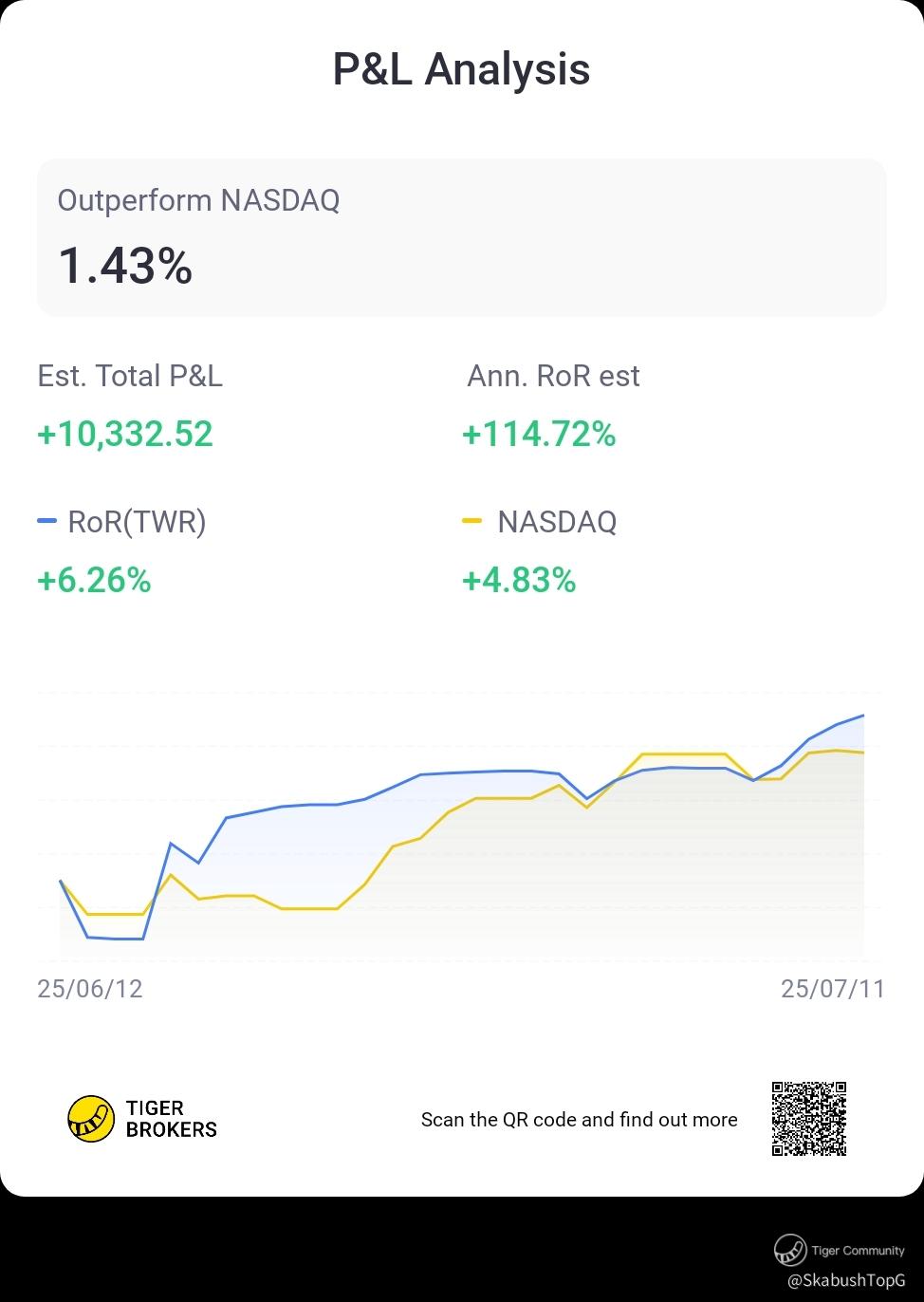Click the Tiger Community icon

point(789,1250)
